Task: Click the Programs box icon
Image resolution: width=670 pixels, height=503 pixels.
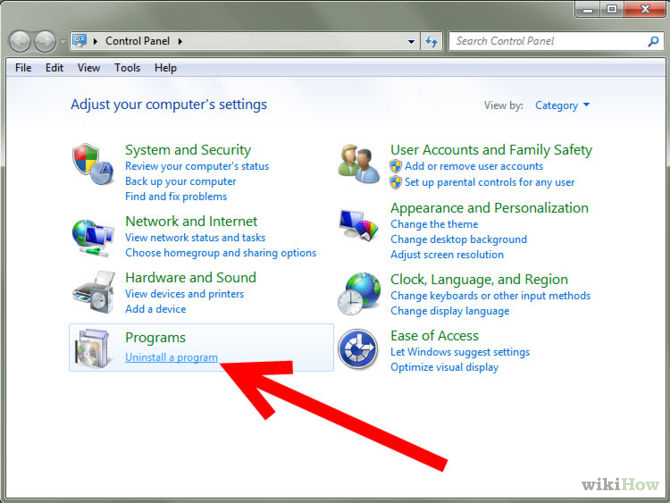Action: (x=93, y=348)
